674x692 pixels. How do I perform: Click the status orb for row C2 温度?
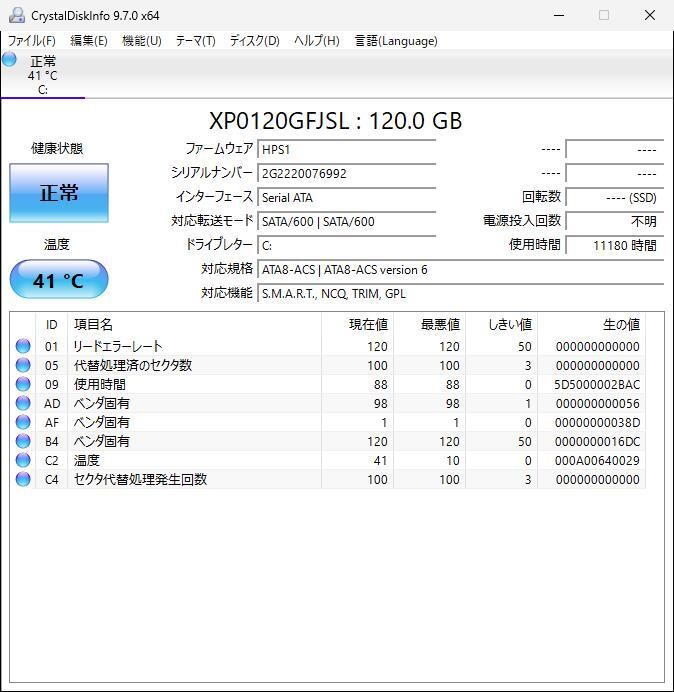click(x=23, y=460)
